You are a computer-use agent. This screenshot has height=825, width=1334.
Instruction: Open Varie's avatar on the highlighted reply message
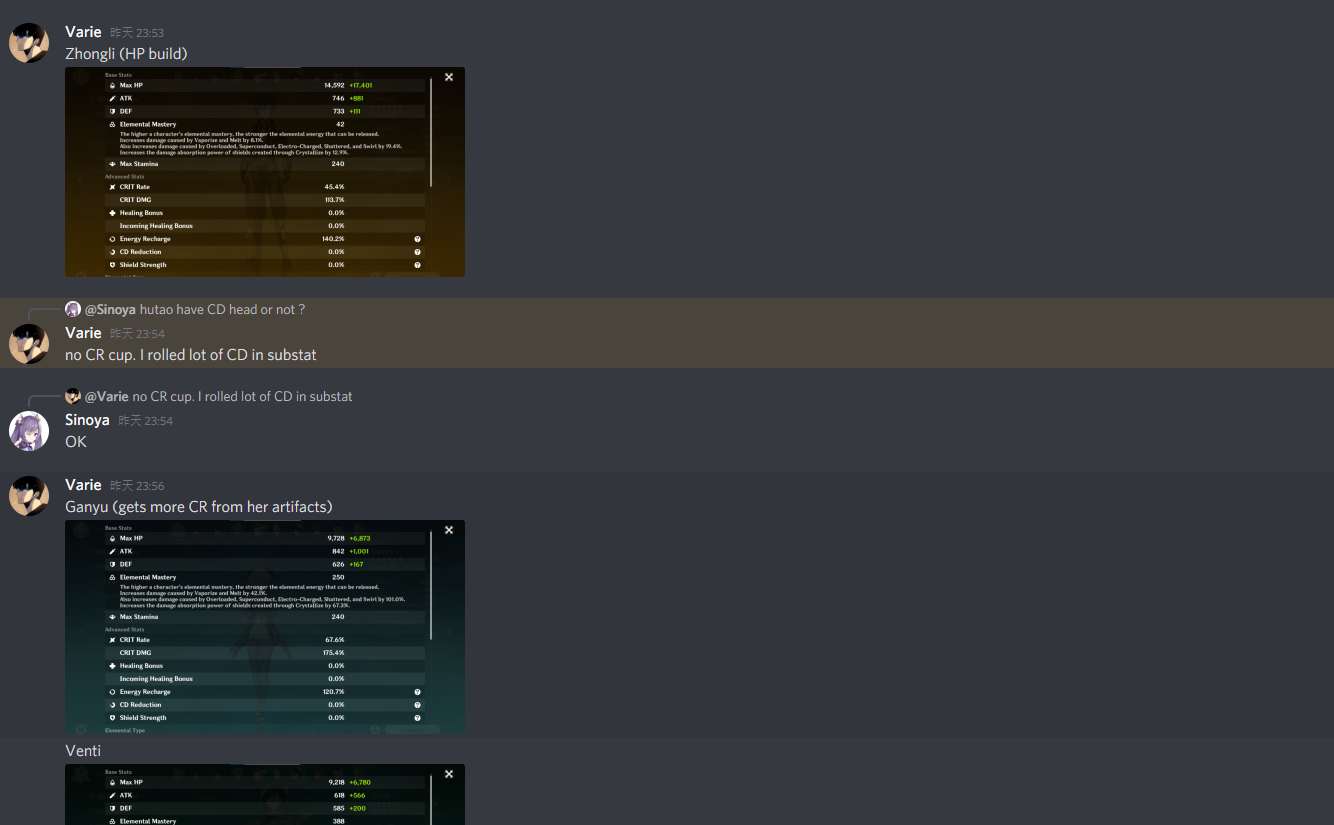pyautogui.click(x=29, y=343)
